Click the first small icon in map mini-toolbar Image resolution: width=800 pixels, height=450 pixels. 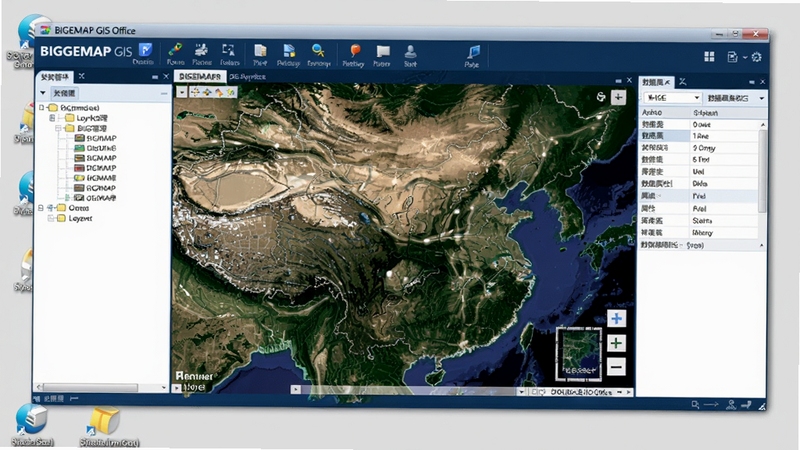(x=194, y=92)
